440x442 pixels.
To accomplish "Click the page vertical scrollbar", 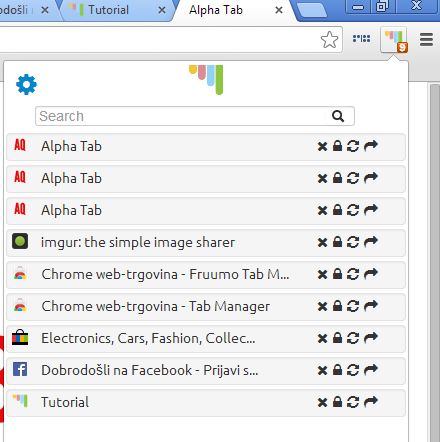I will click(435, 263).
